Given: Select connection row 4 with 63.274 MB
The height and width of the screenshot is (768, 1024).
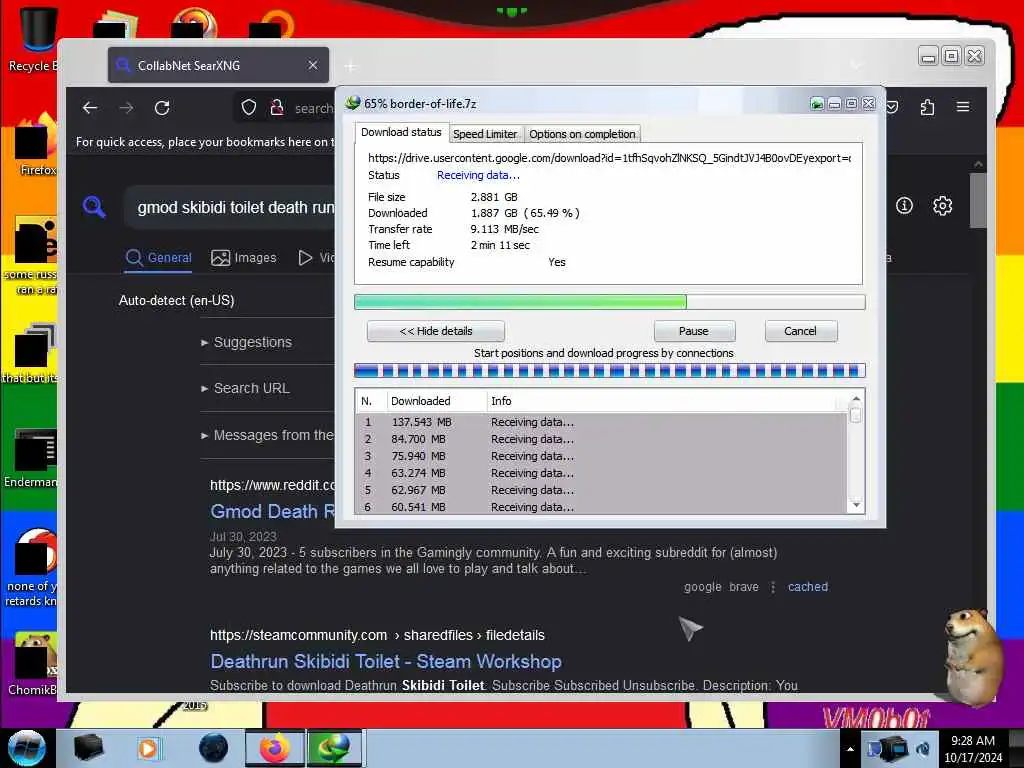Looking at the screenshot, I should (601, 473).
